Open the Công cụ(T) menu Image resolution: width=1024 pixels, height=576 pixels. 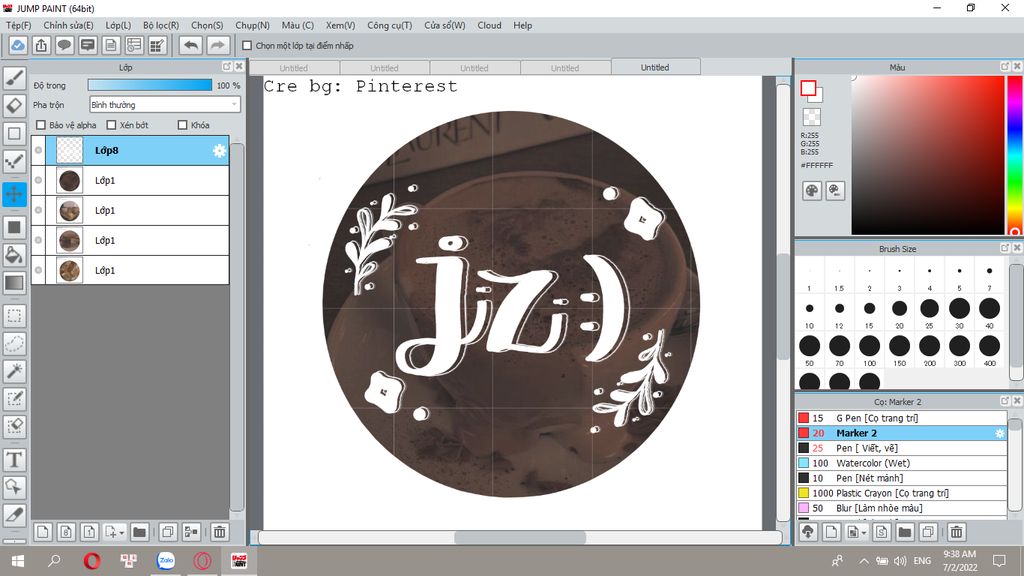point(389,25)
